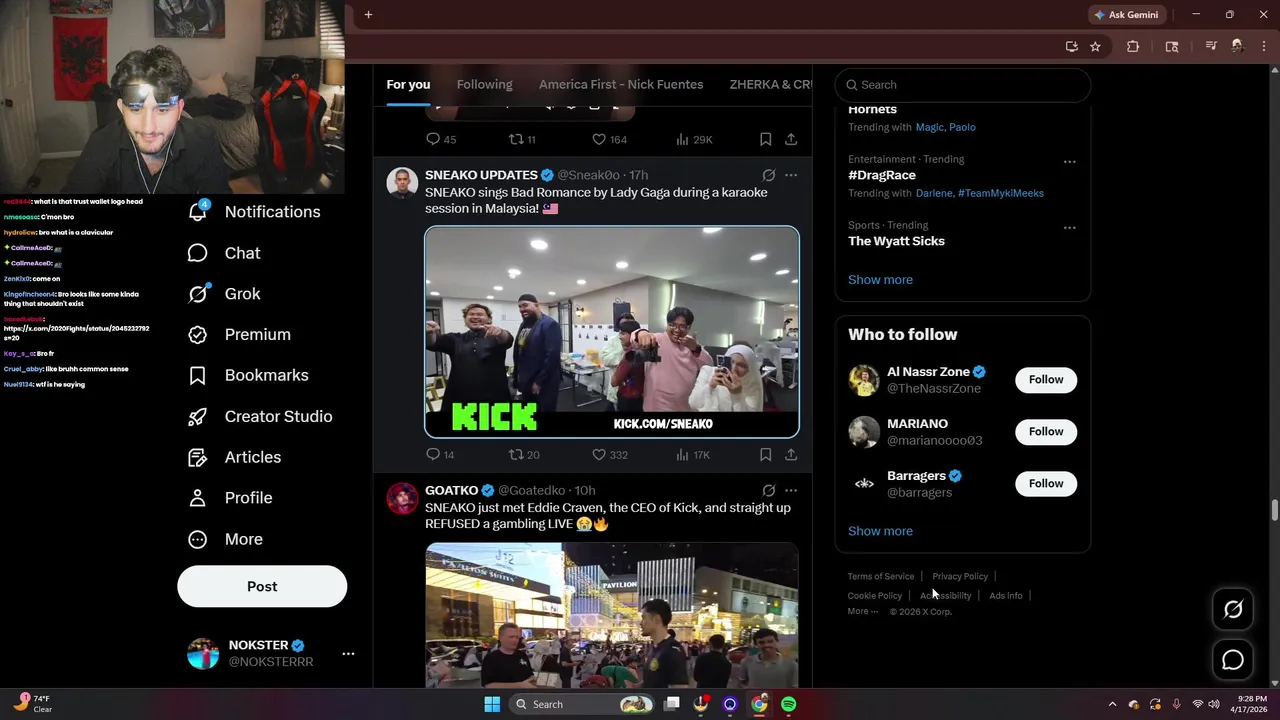Like the top post with 164 likes
1280x720 pixels.
click(x=599, y=139)
